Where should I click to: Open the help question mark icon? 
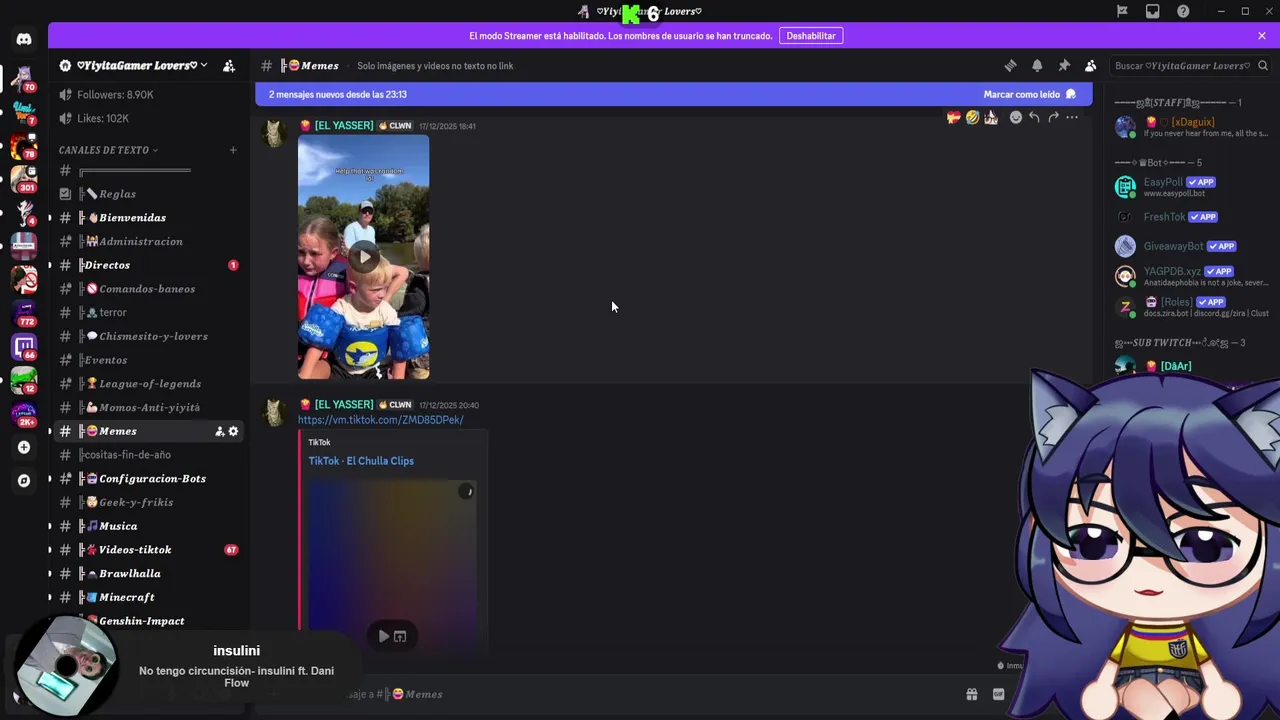[1183, 11]
